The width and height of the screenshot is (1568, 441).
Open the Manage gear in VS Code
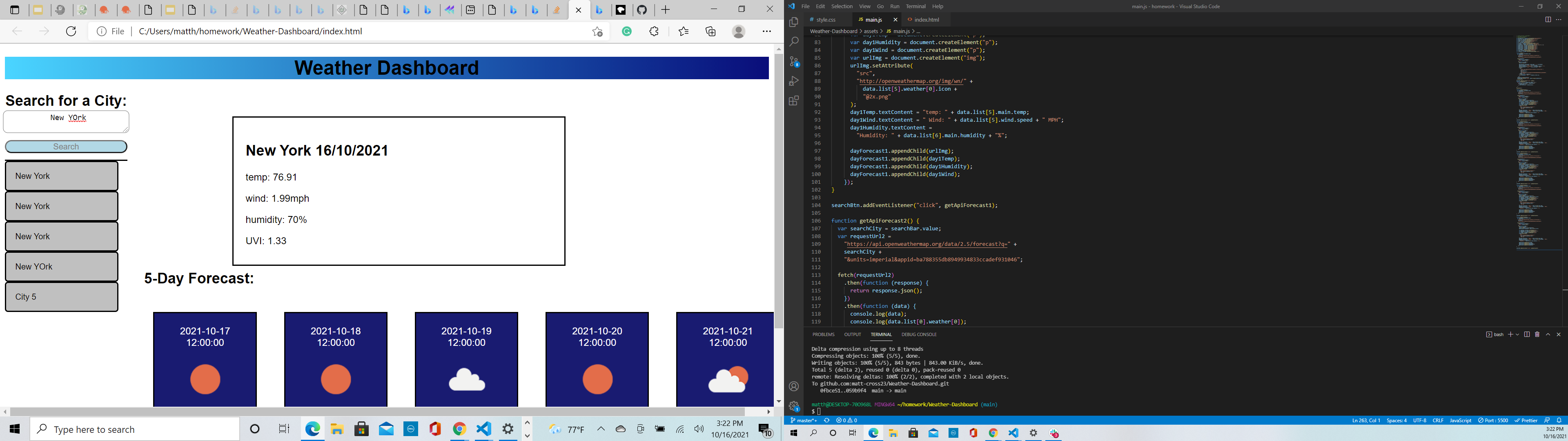(794, 406)
